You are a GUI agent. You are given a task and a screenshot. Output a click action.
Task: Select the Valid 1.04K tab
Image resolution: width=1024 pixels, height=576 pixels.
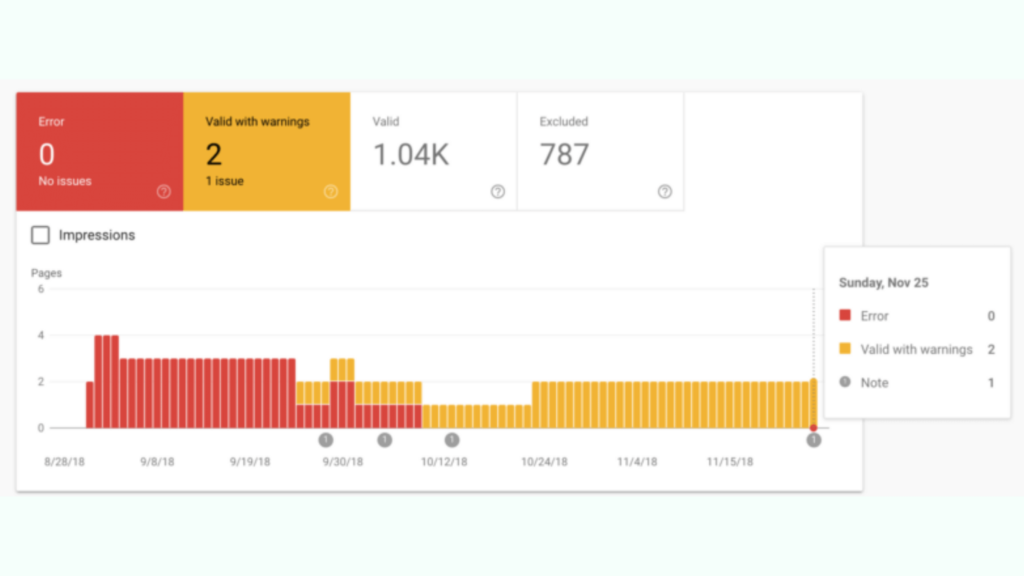pyautogui.click(x=434, y=152)
